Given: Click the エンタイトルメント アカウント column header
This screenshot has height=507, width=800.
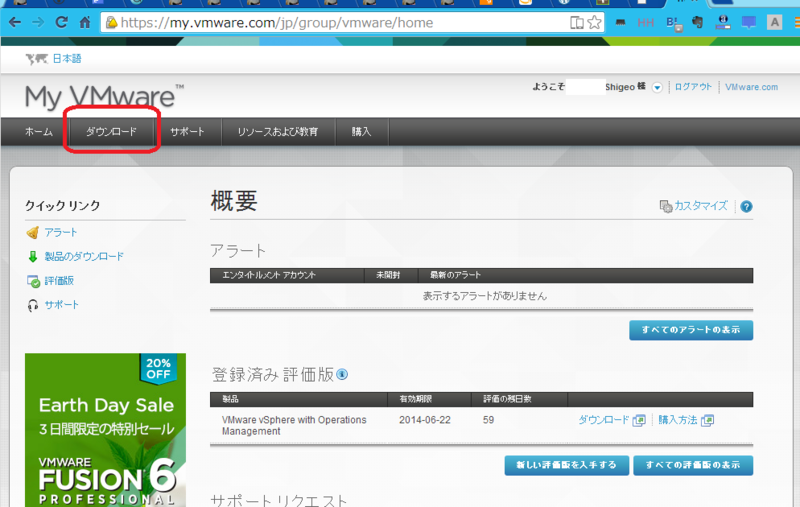Looking at the screenshot, I should pyautogui.click(x=269, y=275).
